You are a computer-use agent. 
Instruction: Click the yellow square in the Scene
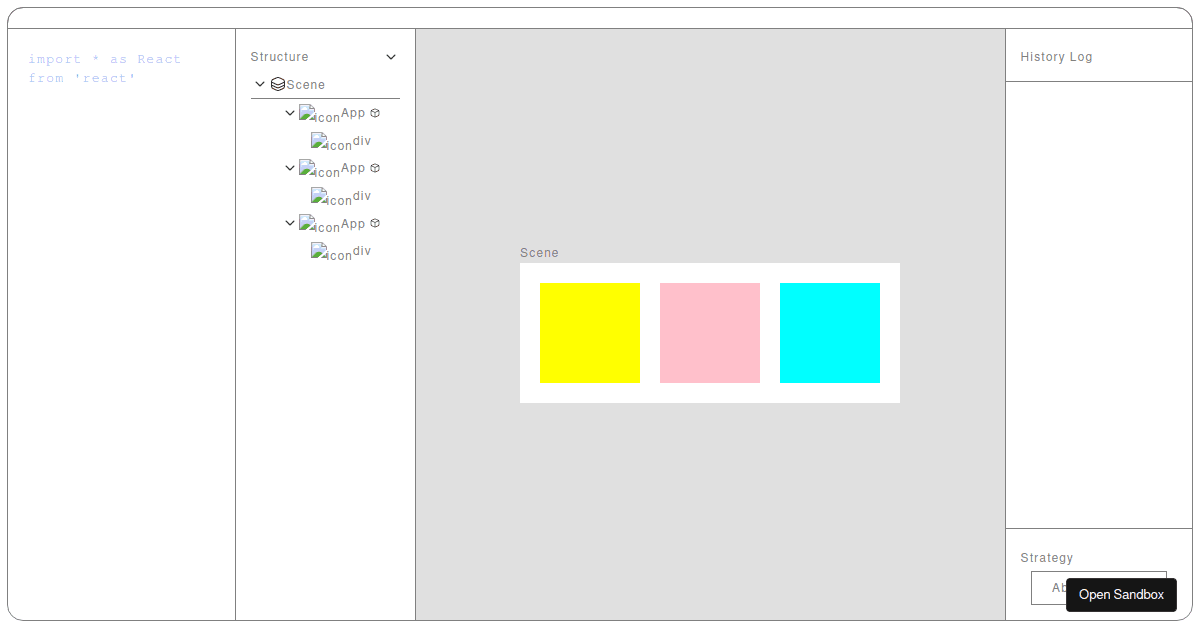click(589, 332)
